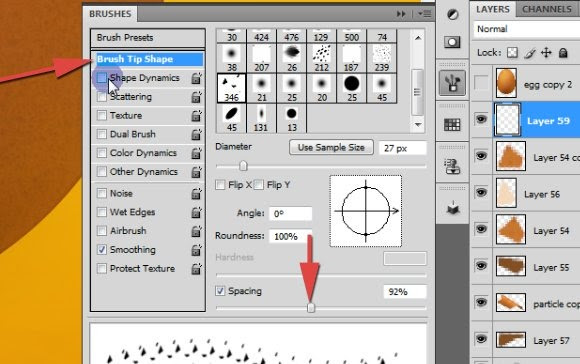Select the 212 scatter brush thumbnail
This screenshot has height=364, width=580.
click(321, 58)
